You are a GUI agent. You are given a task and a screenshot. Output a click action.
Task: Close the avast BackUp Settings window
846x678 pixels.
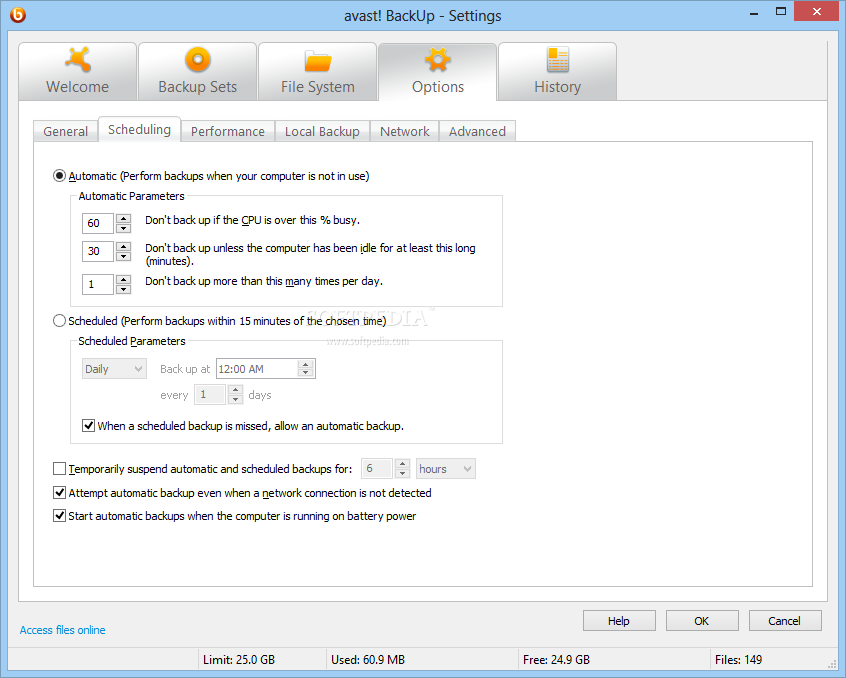[816, 12]
